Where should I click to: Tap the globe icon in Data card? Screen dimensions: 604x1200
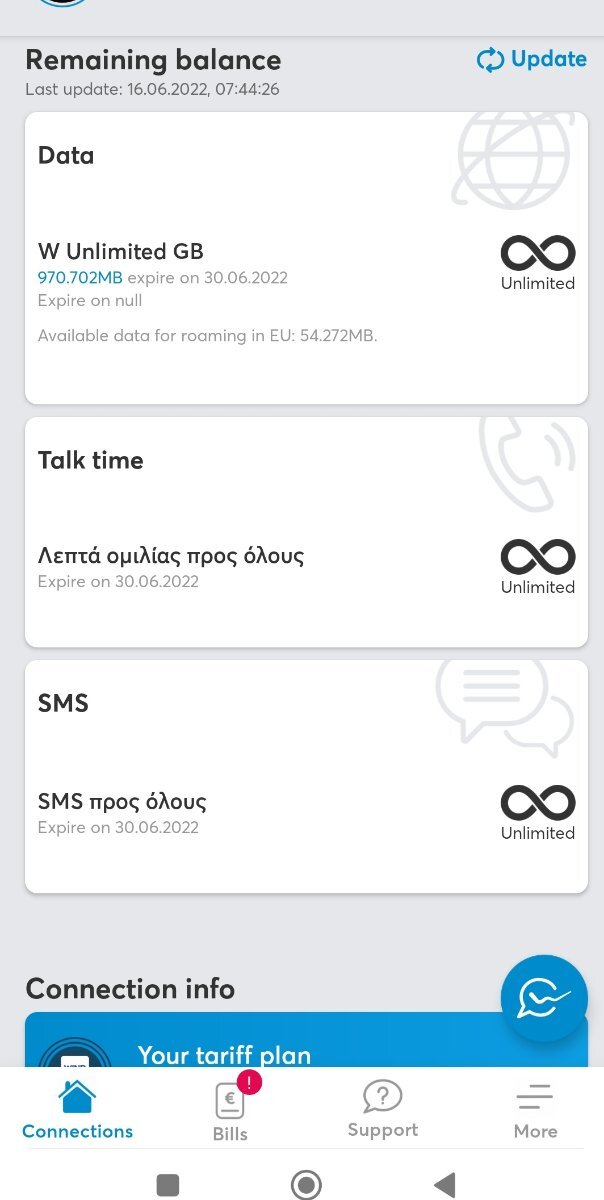(x=513, y=157)
